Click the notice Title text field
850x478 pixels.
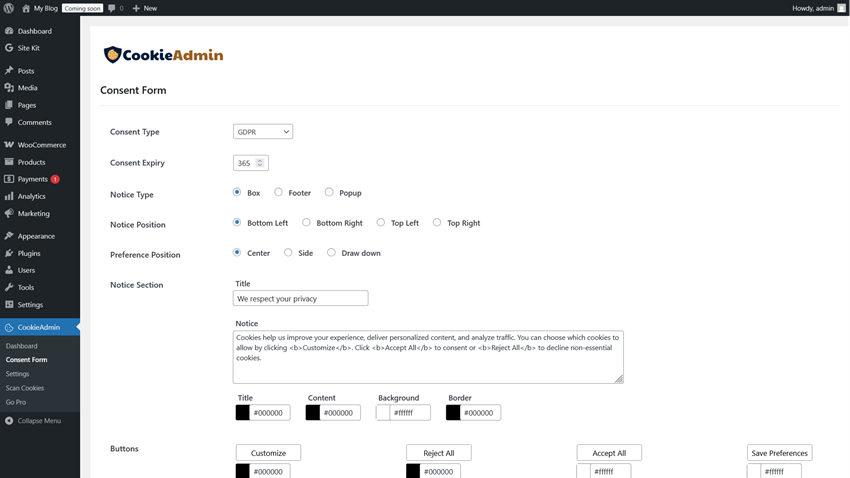coord(301,298)
